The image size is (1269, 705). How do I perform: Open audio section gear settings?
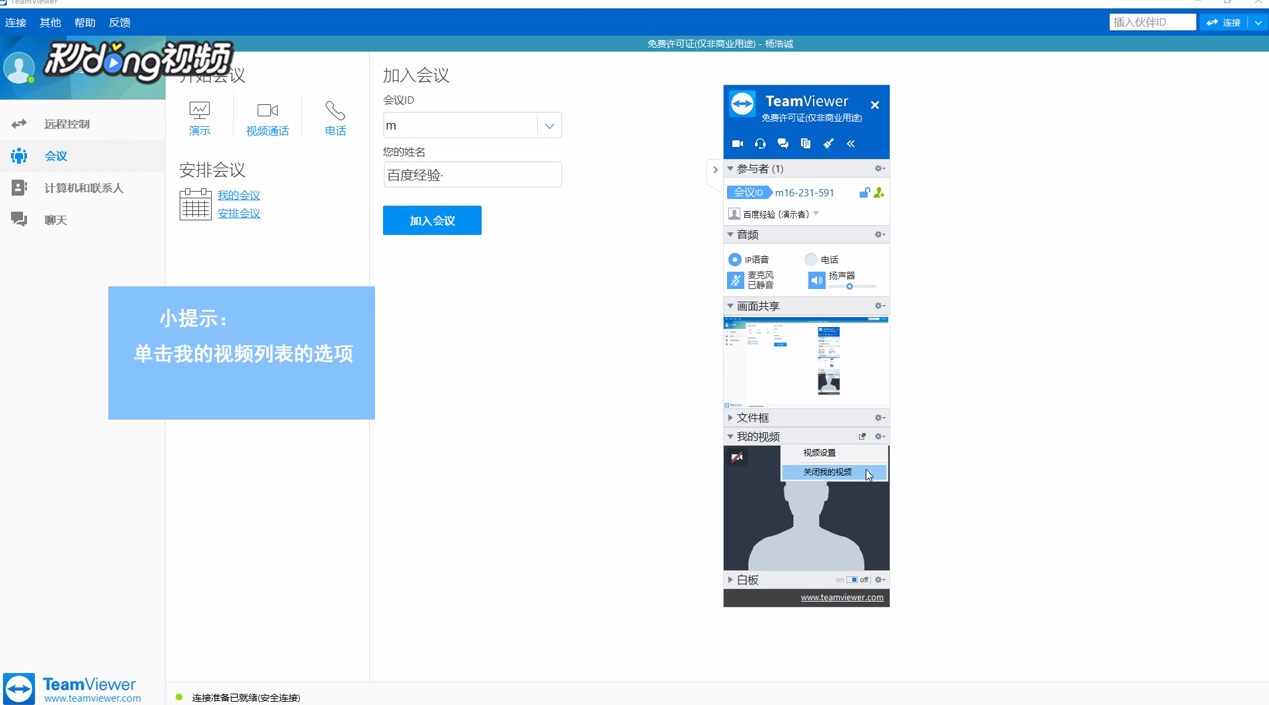point(879,235)
